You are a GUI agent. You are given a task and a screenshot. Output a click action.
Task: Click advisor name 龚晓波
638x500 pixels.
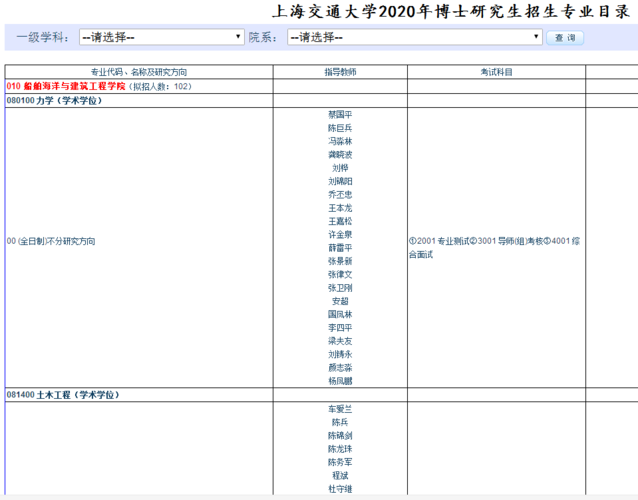pyautogui.click(x=340, y=155)
